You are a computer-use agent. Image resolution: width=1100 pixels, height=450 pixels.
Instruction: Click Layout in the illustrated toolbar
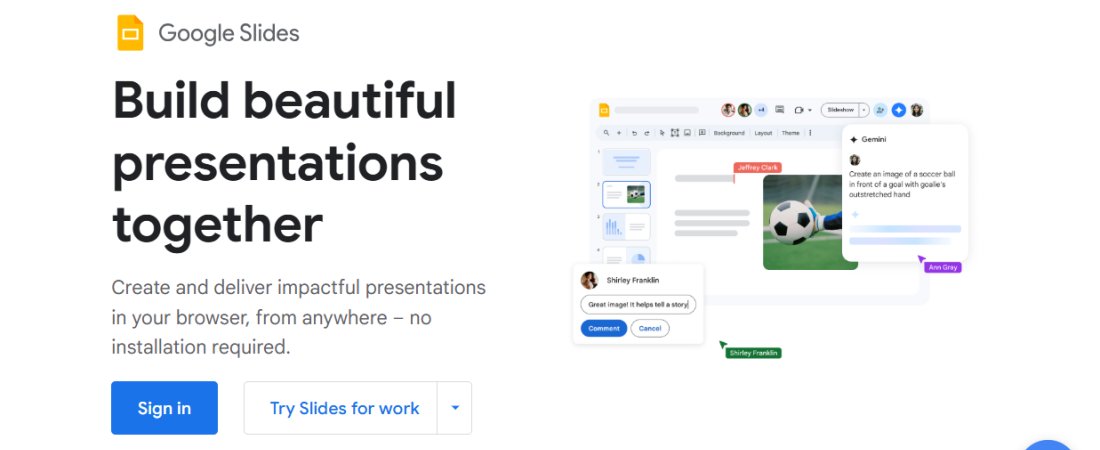coord(763,133)
